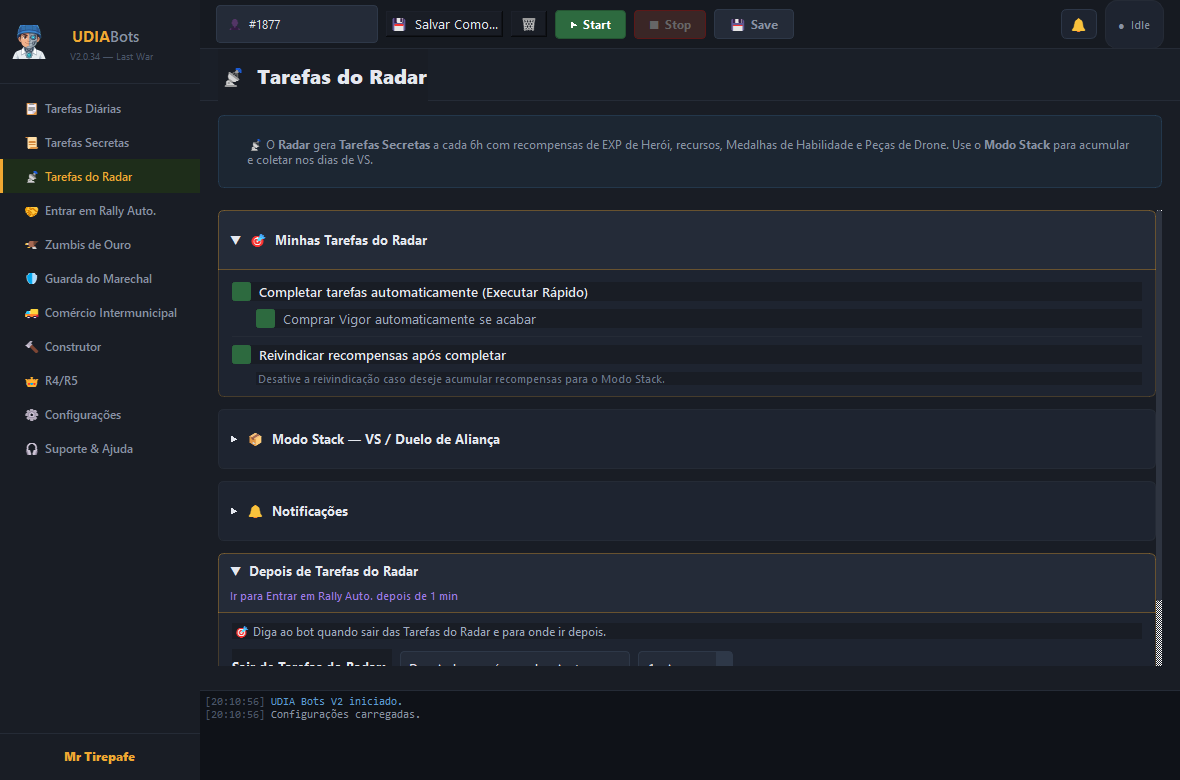This screenshot has height=780, width=1180.
Task: Click the Suporte & Ajuda headset icon
Action: point(32,449)
